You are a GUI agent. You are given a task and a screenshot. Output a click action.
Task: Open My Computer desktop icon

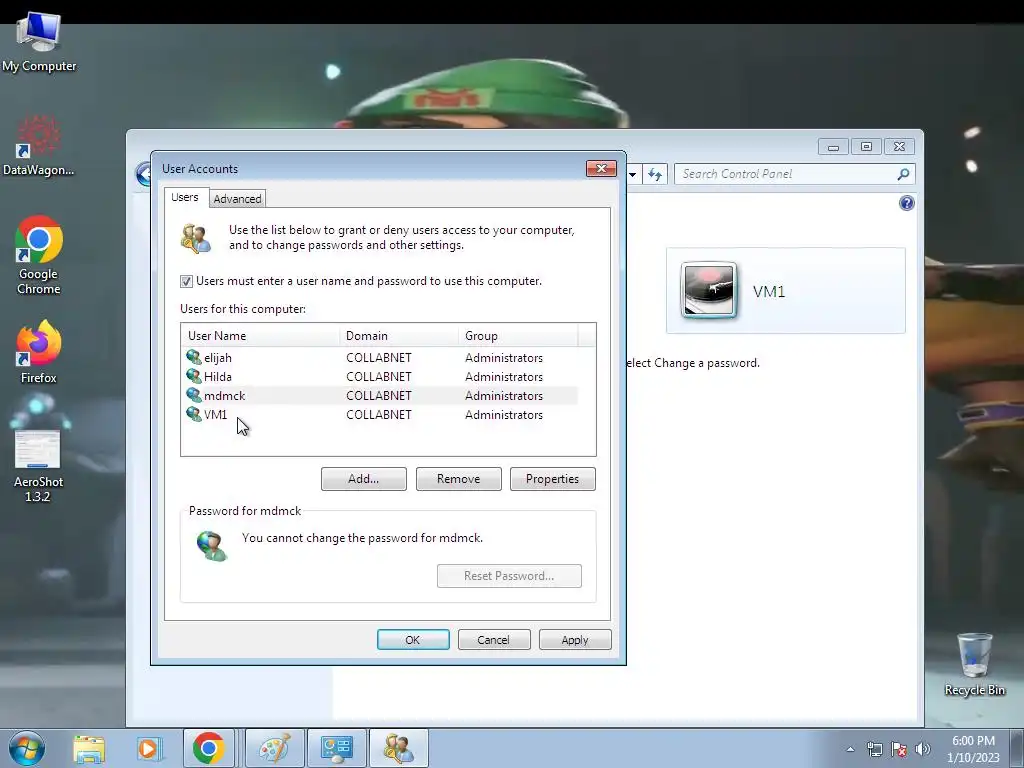click(x=39, y=42)
